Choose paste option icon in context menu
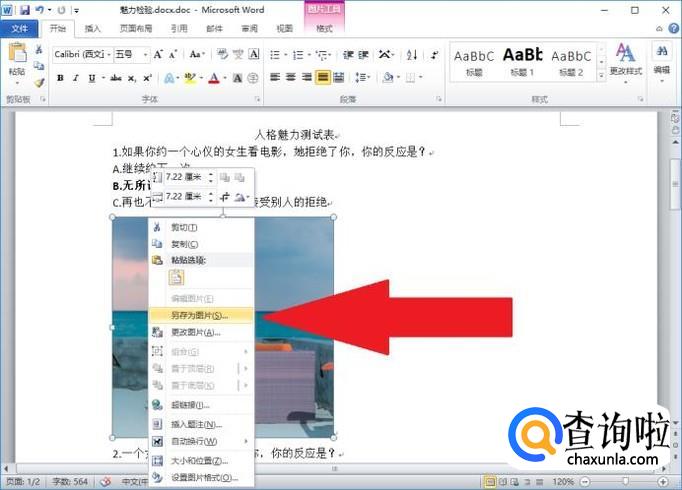This screenshot has width=682, height=490. pyautogui.click(x=176, y=277)
